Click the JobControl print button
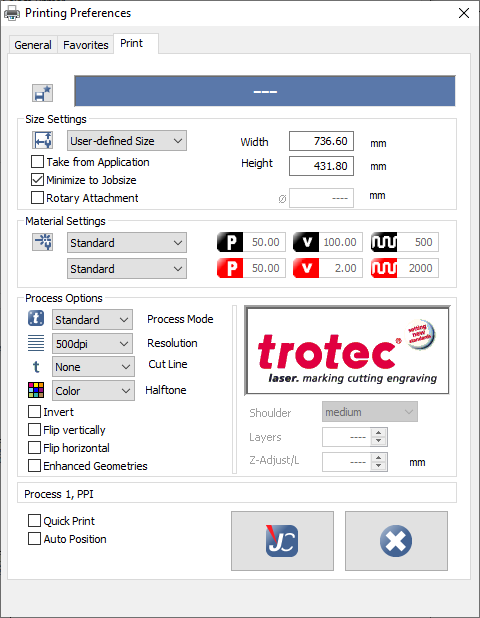The image size is (480, 618). [x=282, y=541]
